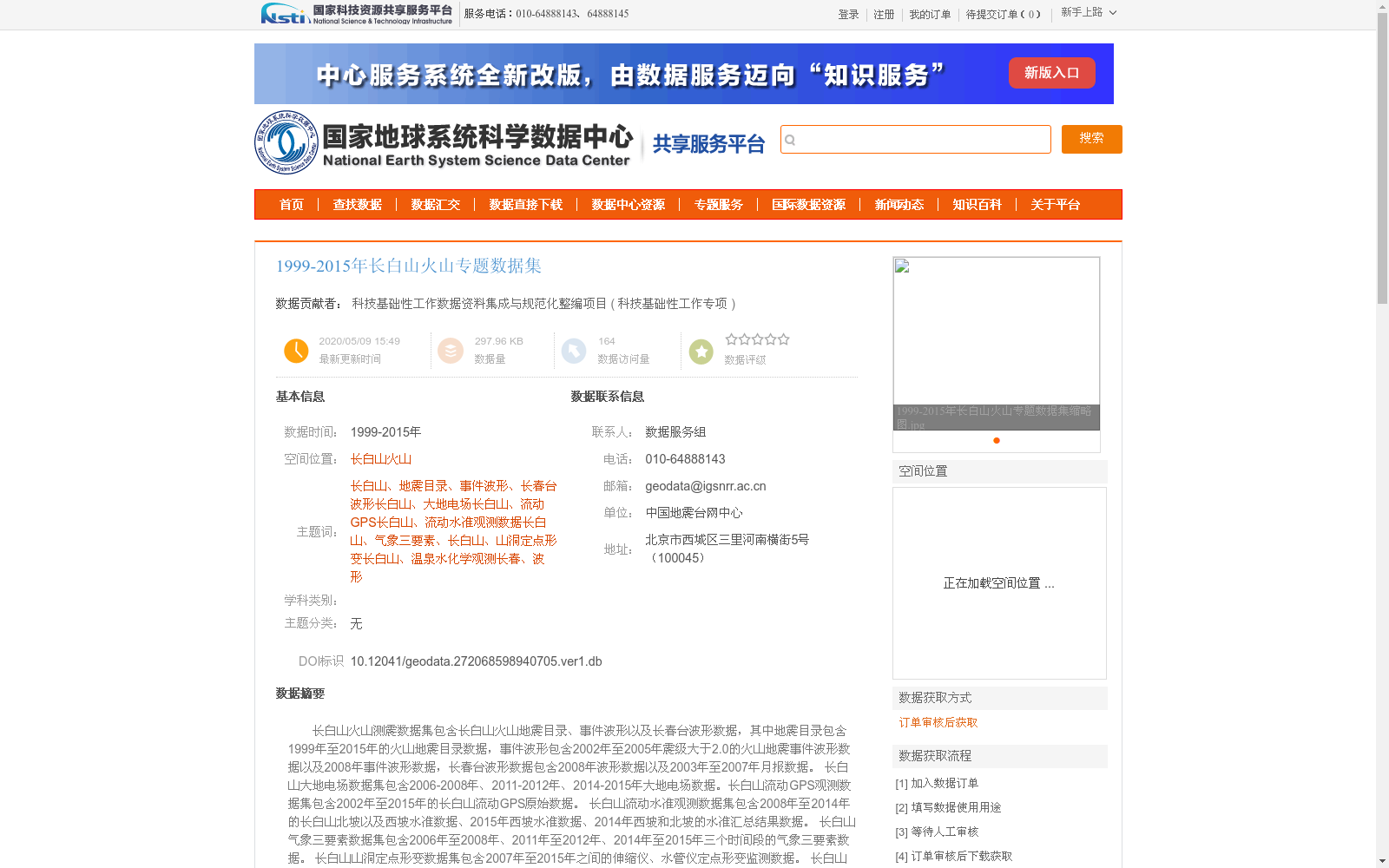
Task: Open the 首页 menu item
Action: [x=292, y=205]
